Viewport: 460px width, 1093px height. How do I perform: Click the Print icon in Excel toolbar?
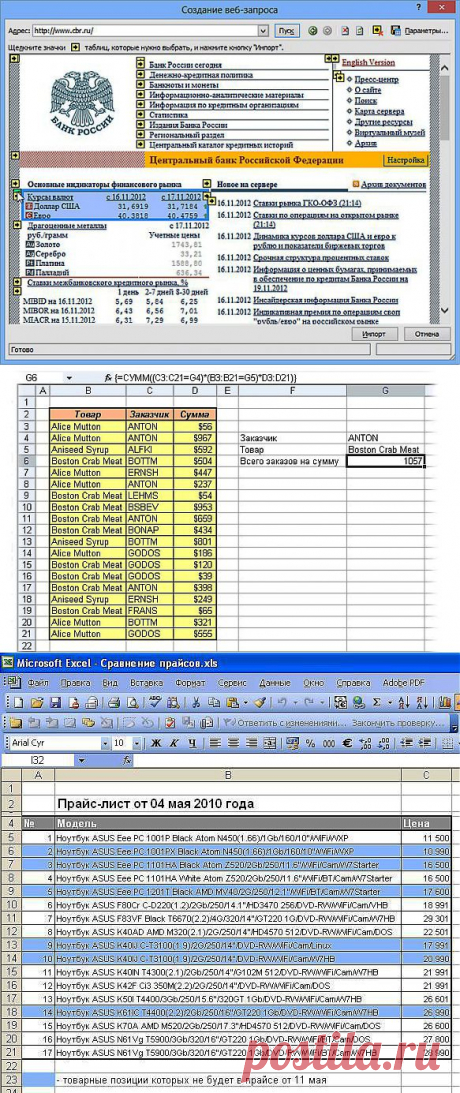click(115, 702)
